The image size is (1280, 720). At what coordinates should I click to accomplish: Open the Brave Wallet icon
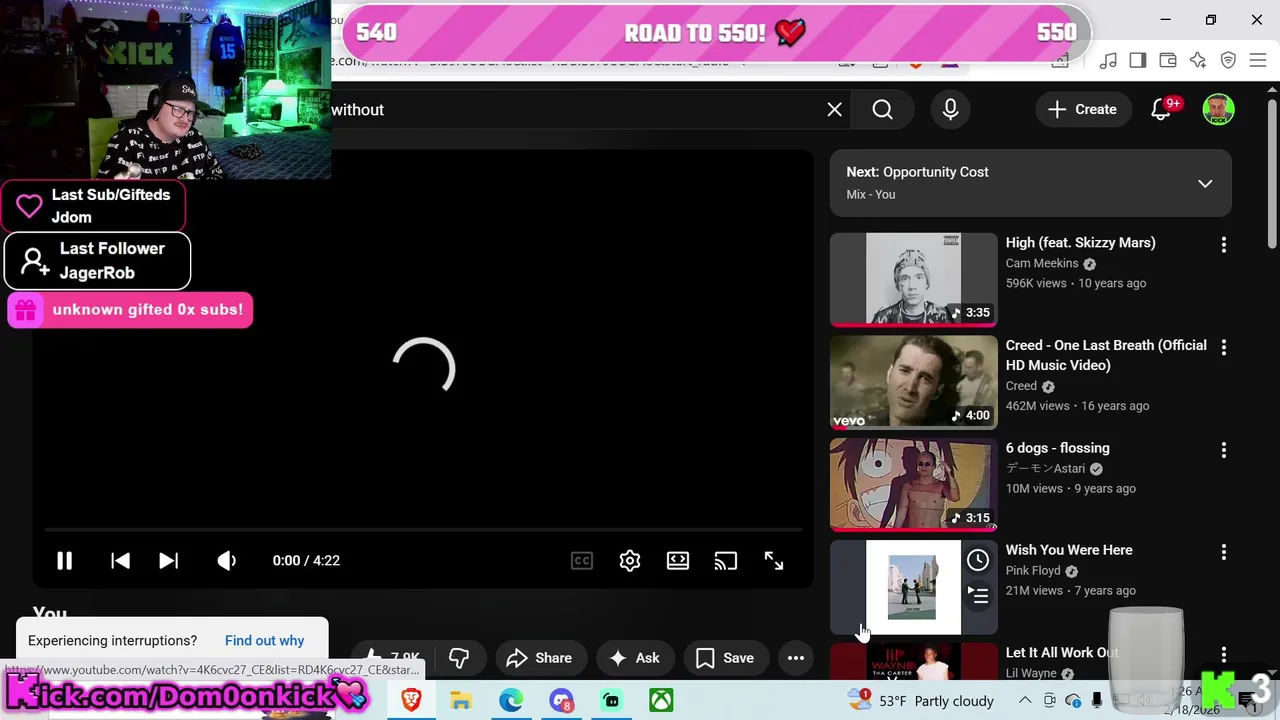tap(1168, 61)
